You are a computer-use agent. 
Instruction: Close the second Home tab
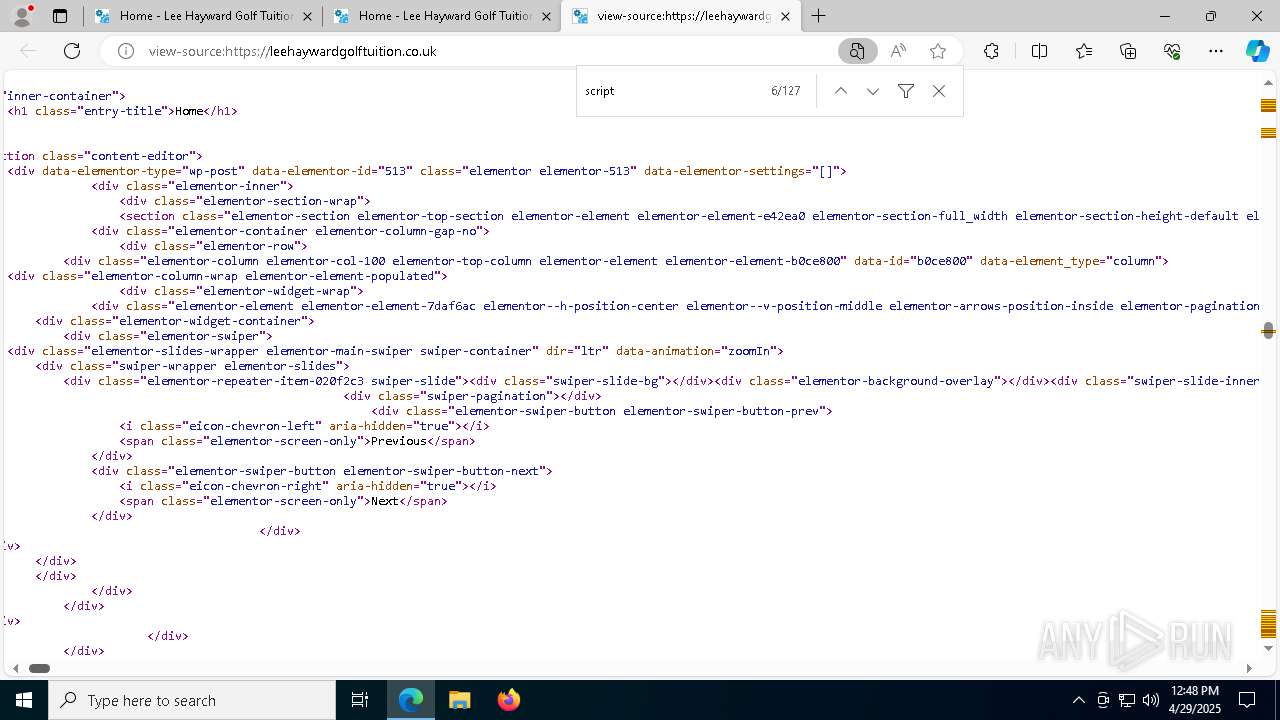tap(546, 16)
